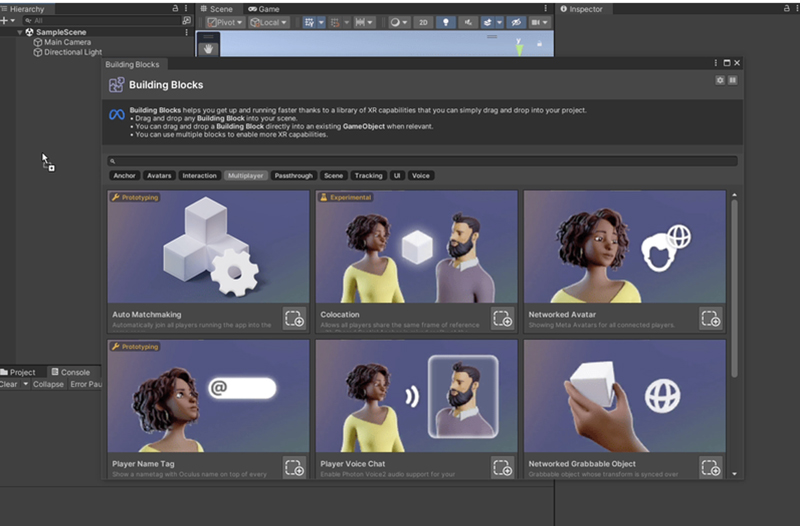Screen dimensions: 800x526
Task: Open Hierarchy panel kebab menu
Action: (186, 9)
